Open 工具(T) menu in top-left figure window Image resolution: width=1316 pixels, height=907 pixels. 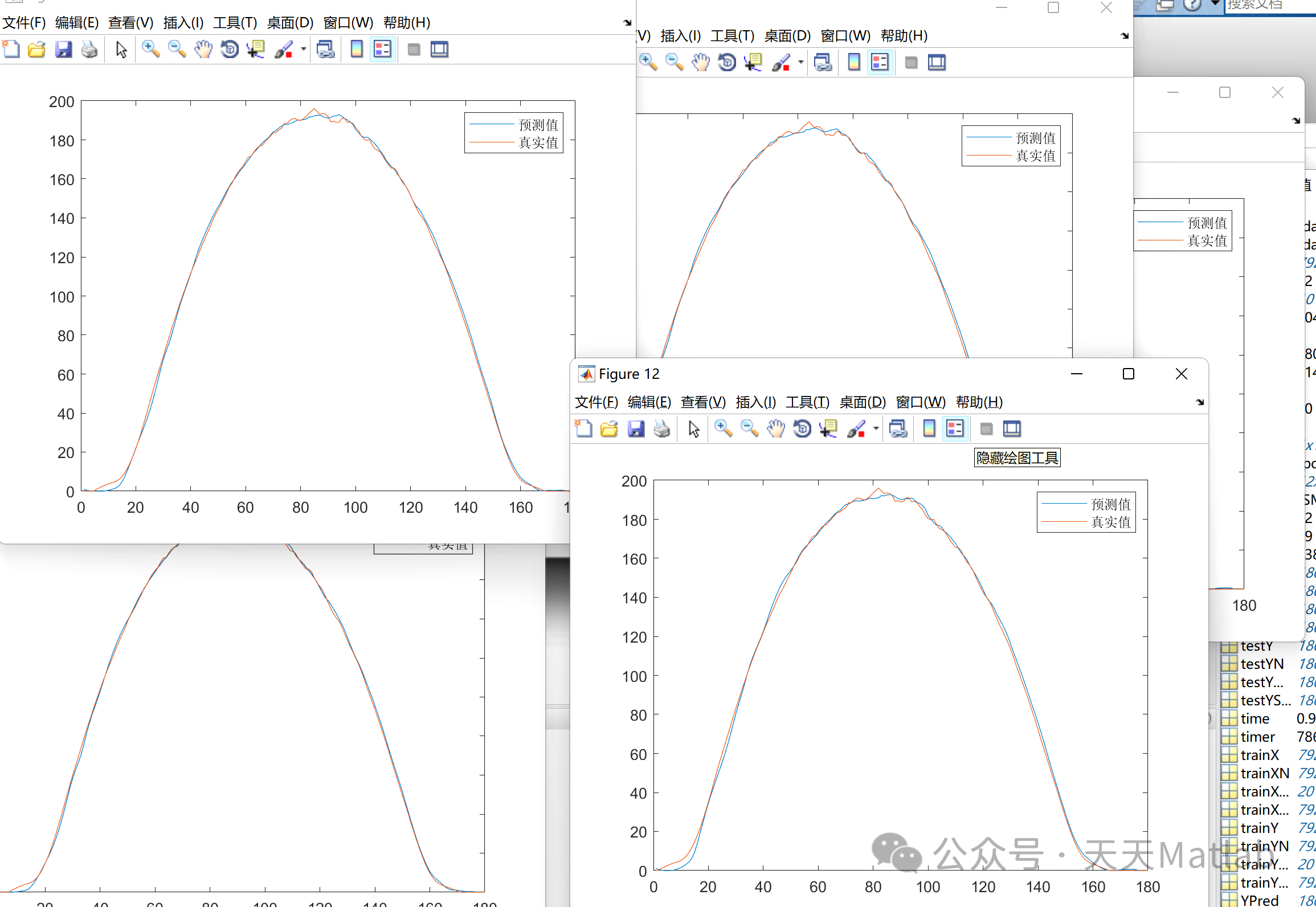point(235,23)
